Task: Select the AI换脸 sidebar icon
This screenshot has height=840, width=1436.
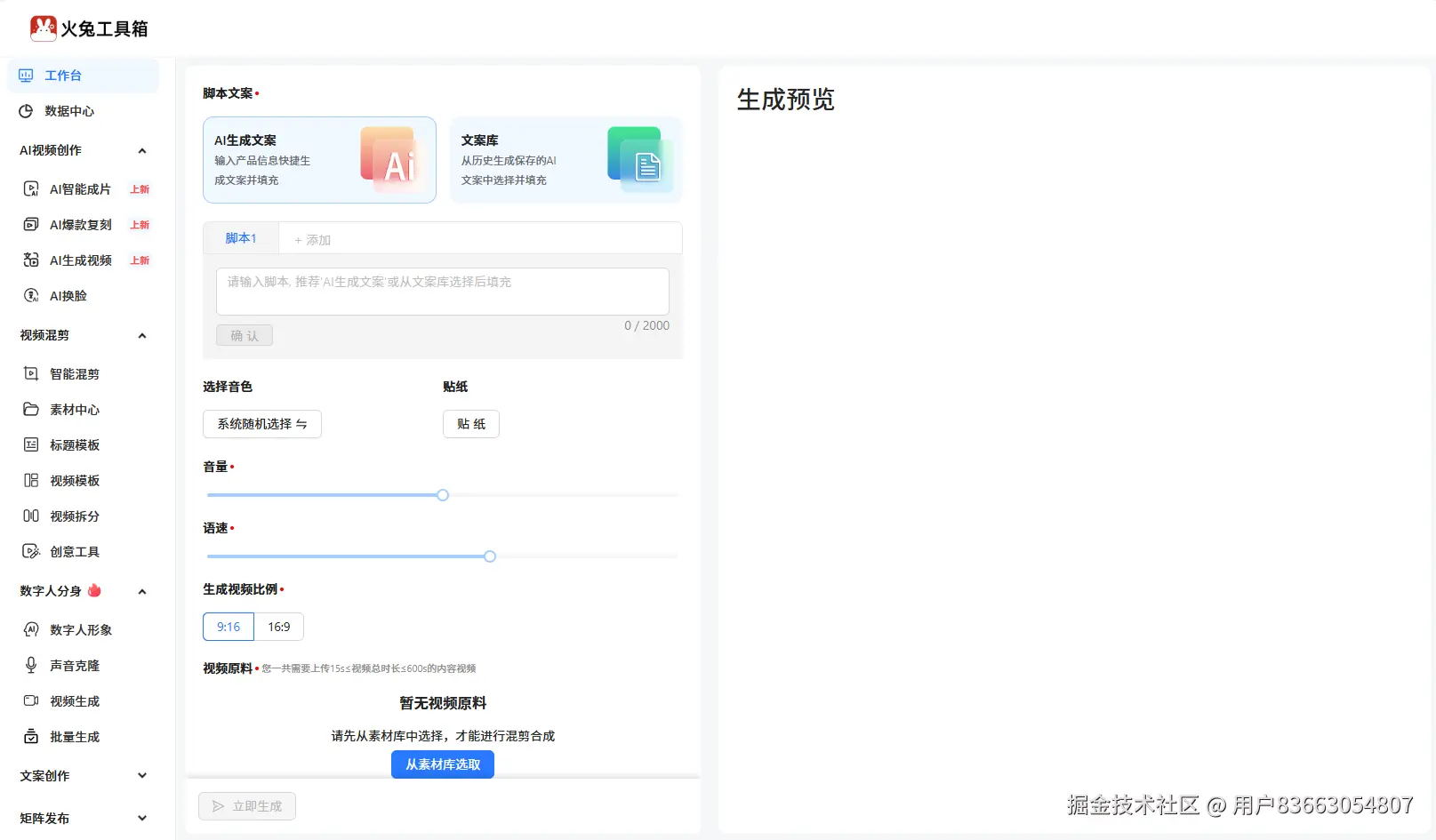Action: point(31,296)
